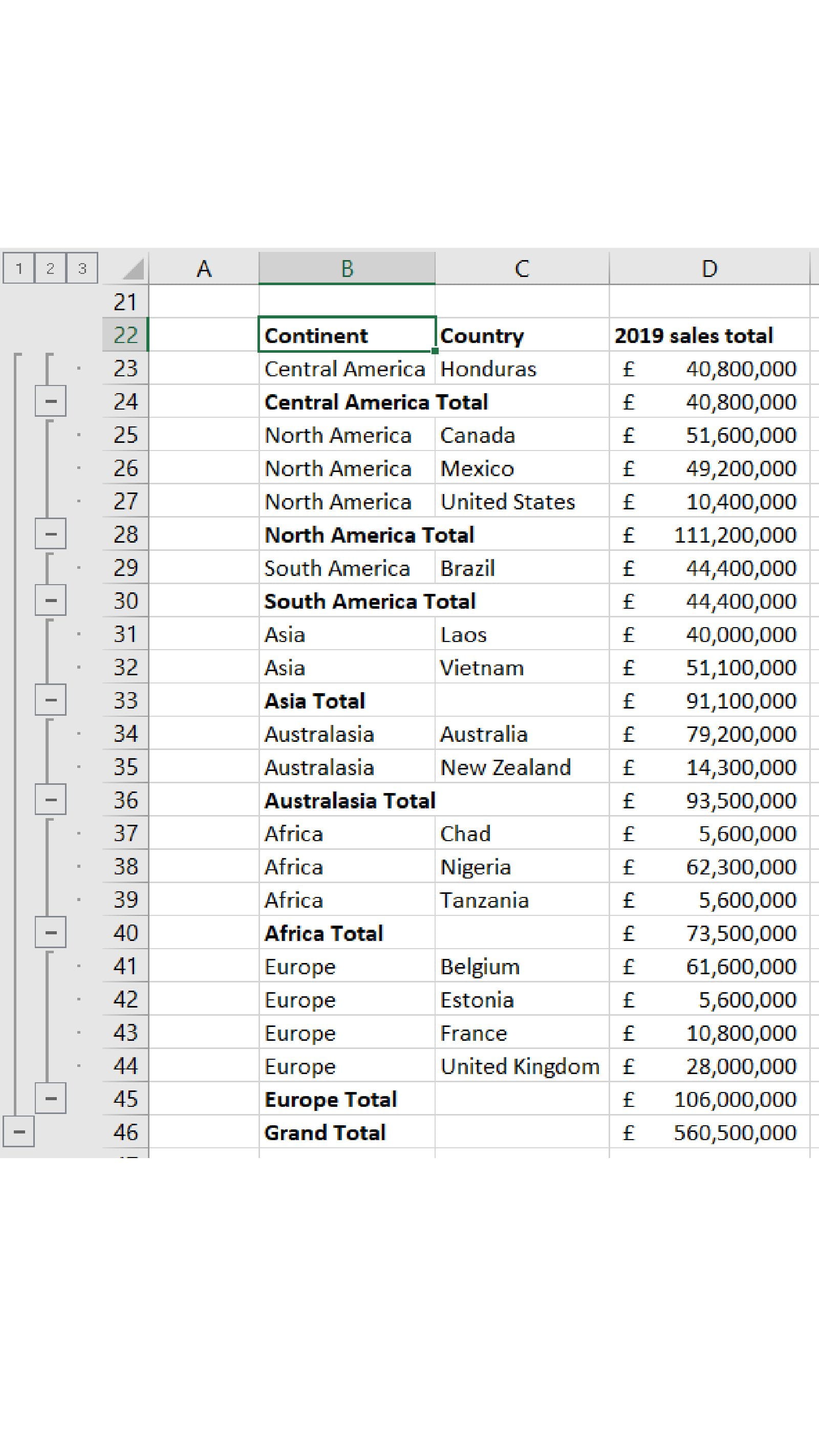819x1456 pixels.
Task: Click the Grand Total sales amount cell
Action: pos(709,1132)
